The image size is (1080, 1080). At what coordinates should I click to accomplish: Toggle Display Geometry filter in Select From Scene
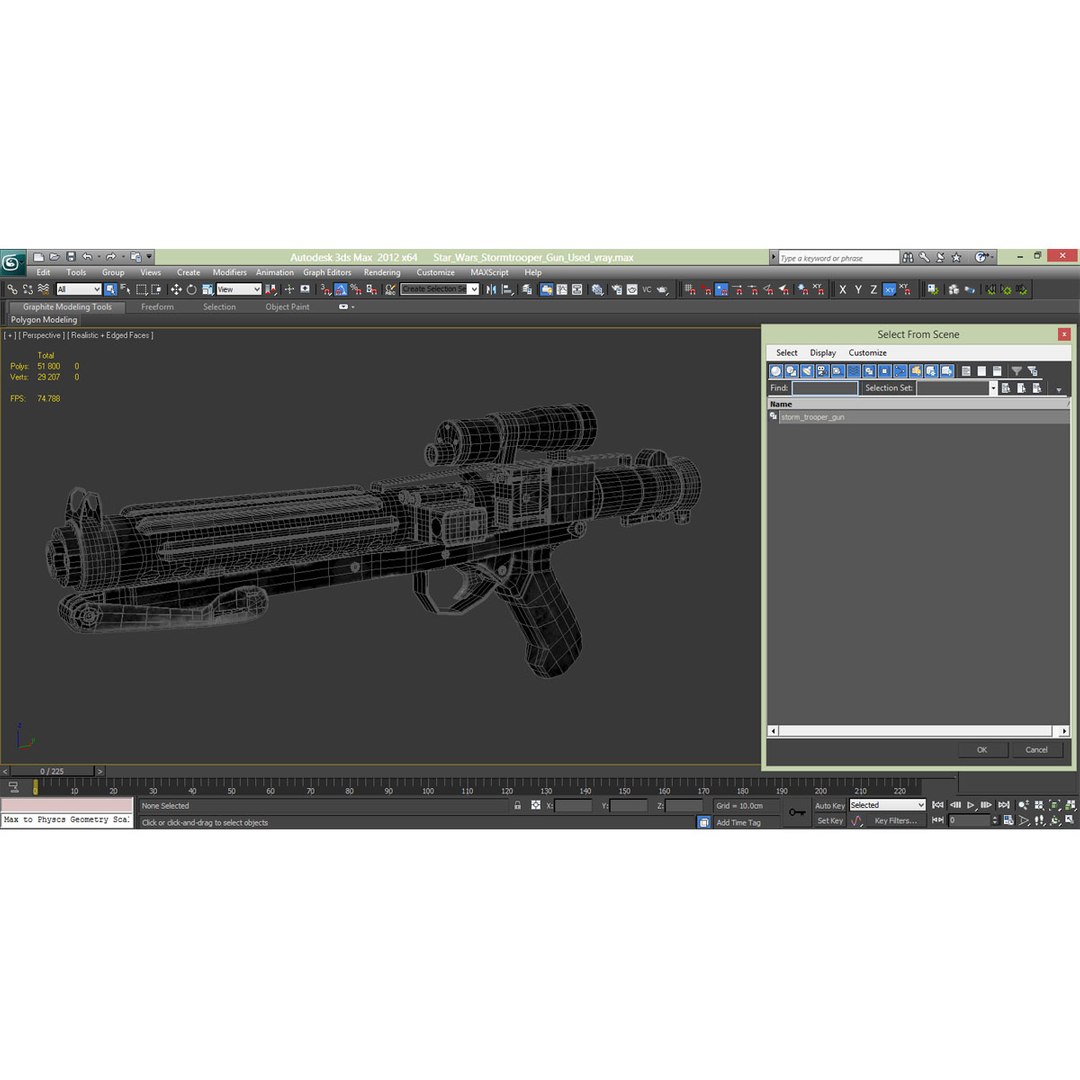click(x=776, y=371)
